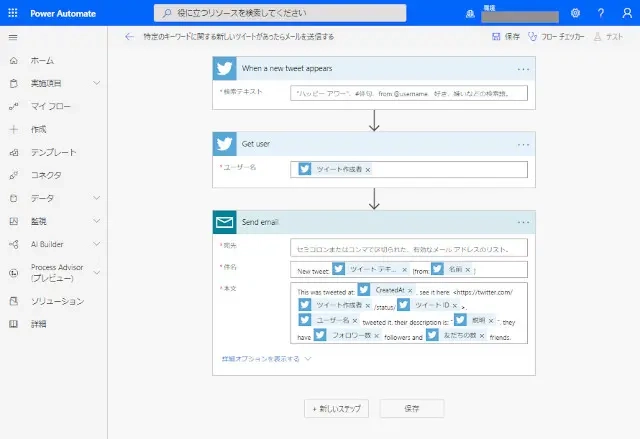
Task: Remove the ユーザー名 token in body
Action: coord(355,321)
